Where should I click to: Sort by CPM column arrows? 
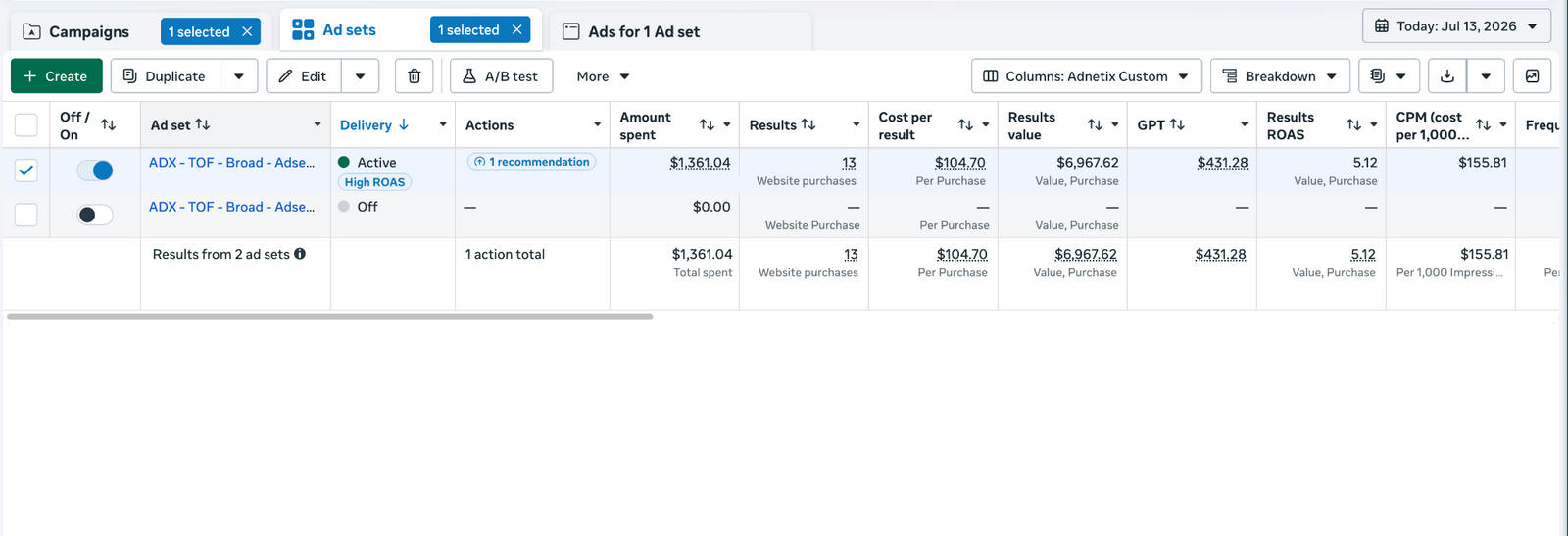point(1483,124)
